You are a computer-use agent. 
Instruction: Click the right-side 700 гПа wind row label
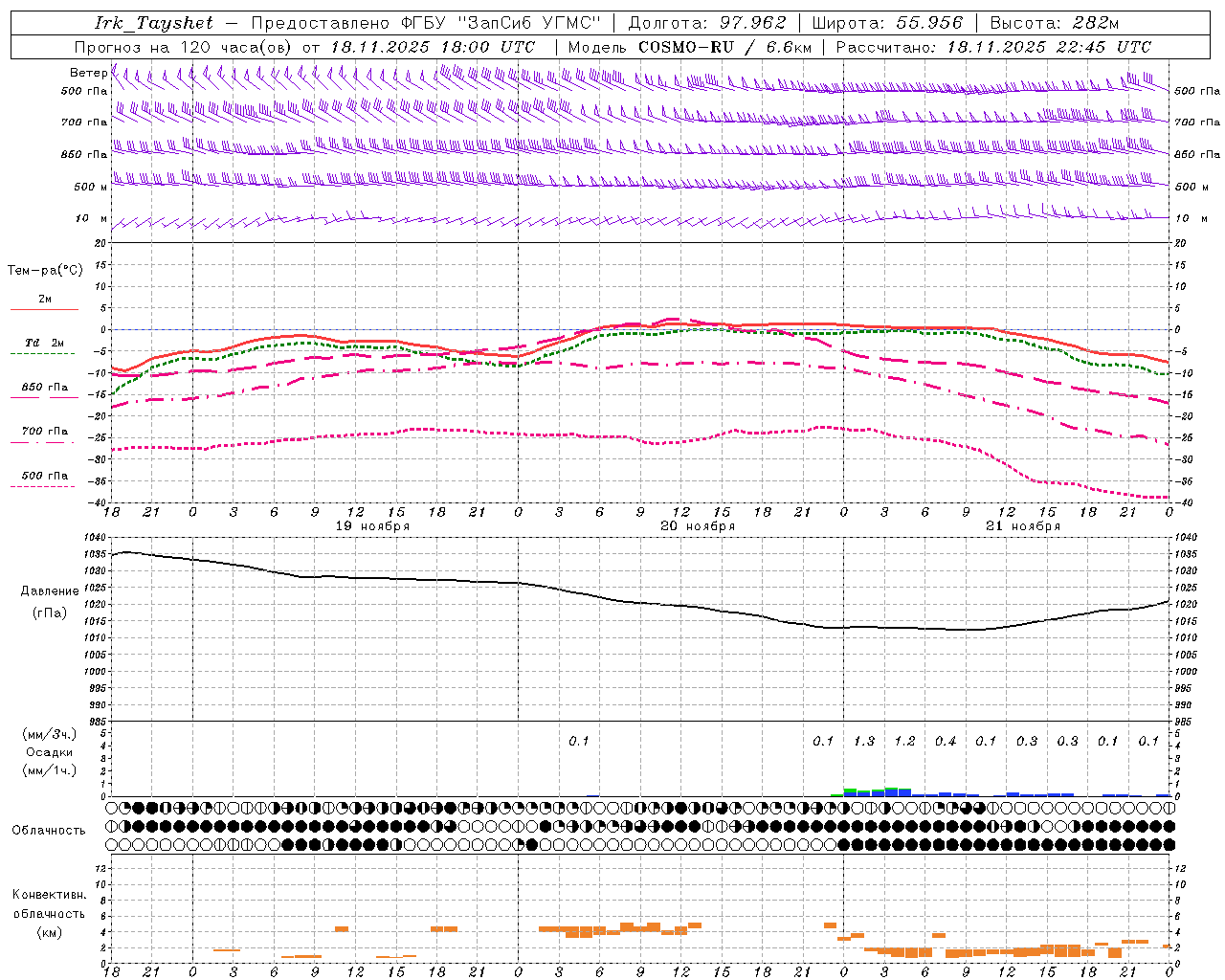pos(1197,122)
